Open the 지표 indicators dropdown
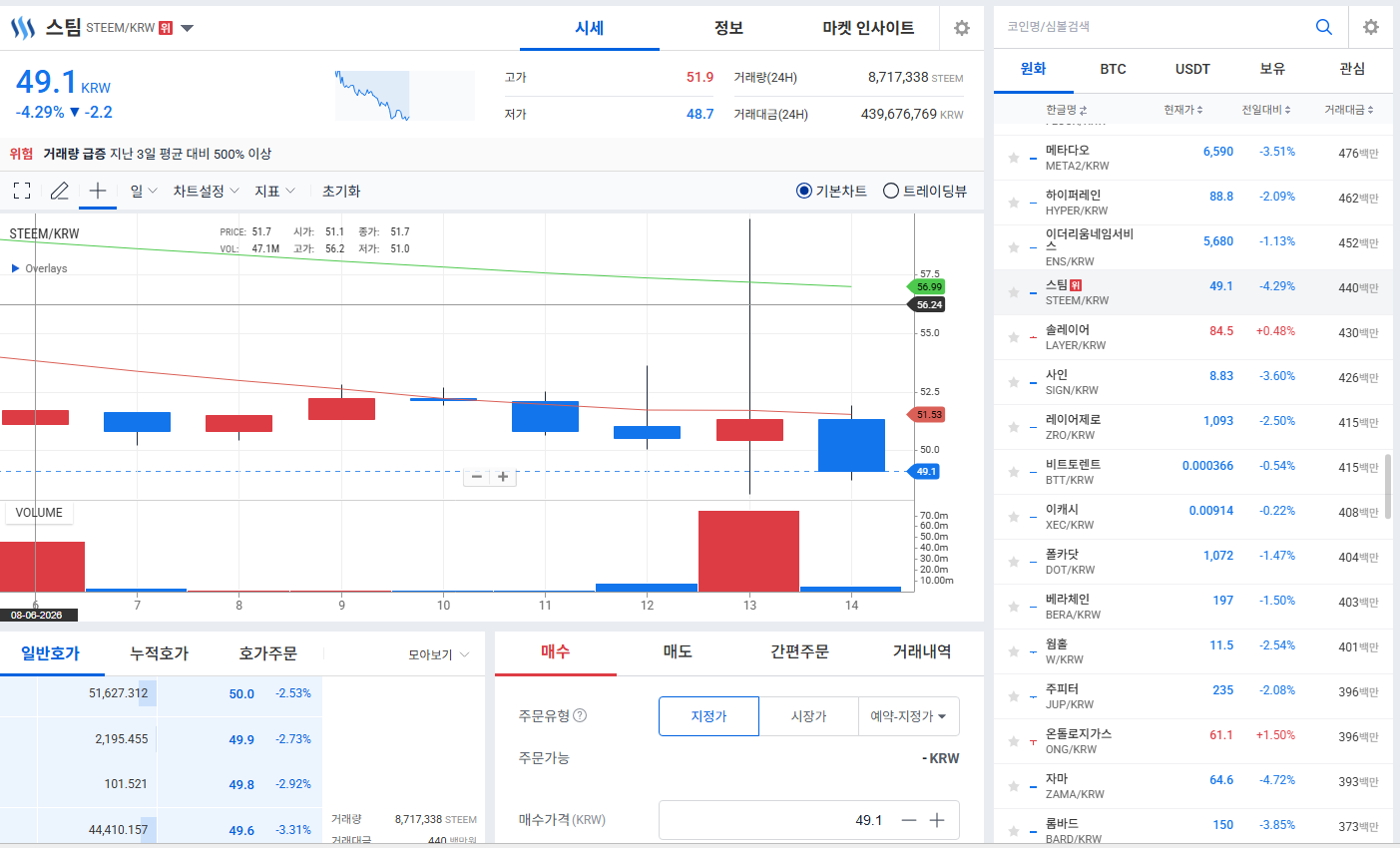This screenshot has width=1400, height=848. point(274,191)
